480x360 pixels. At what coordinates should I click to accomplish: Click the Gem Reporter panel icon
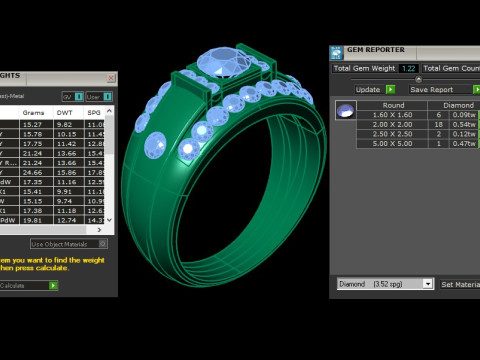coord(336,53)
